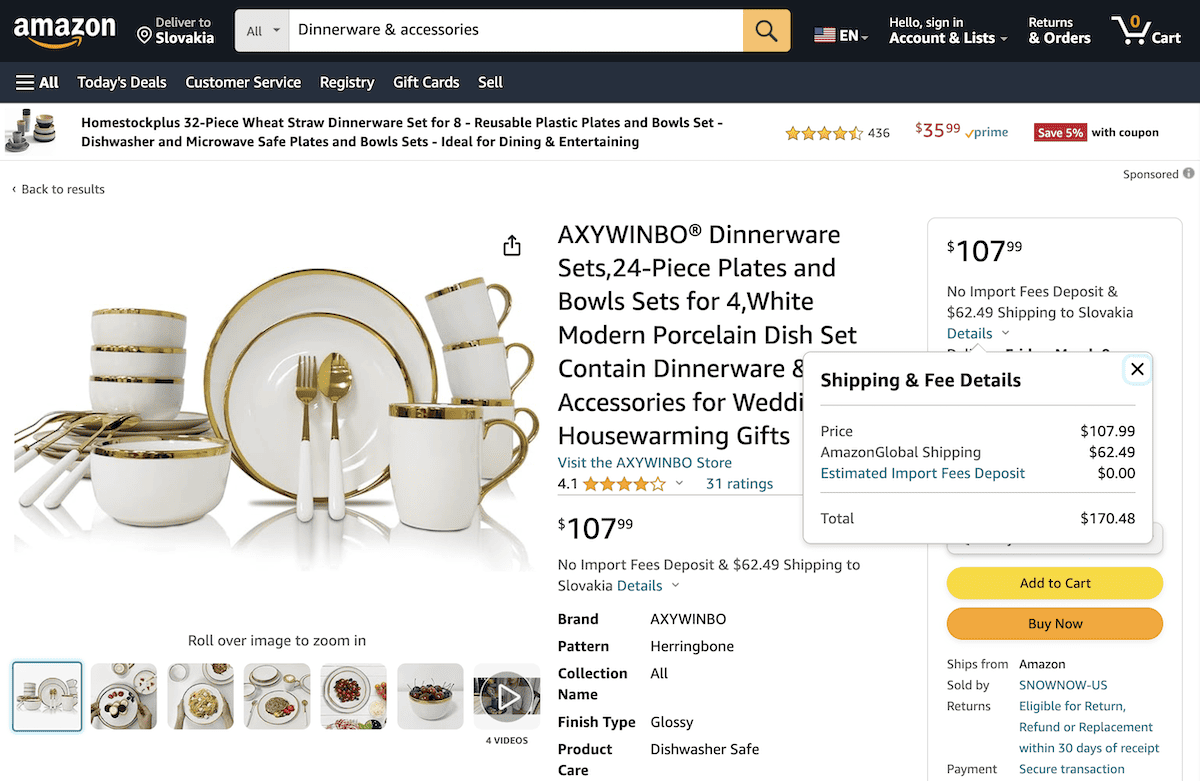Expand the All search category dropdown
Viewport: 1200px width, 781px height.
coord(261,31)
